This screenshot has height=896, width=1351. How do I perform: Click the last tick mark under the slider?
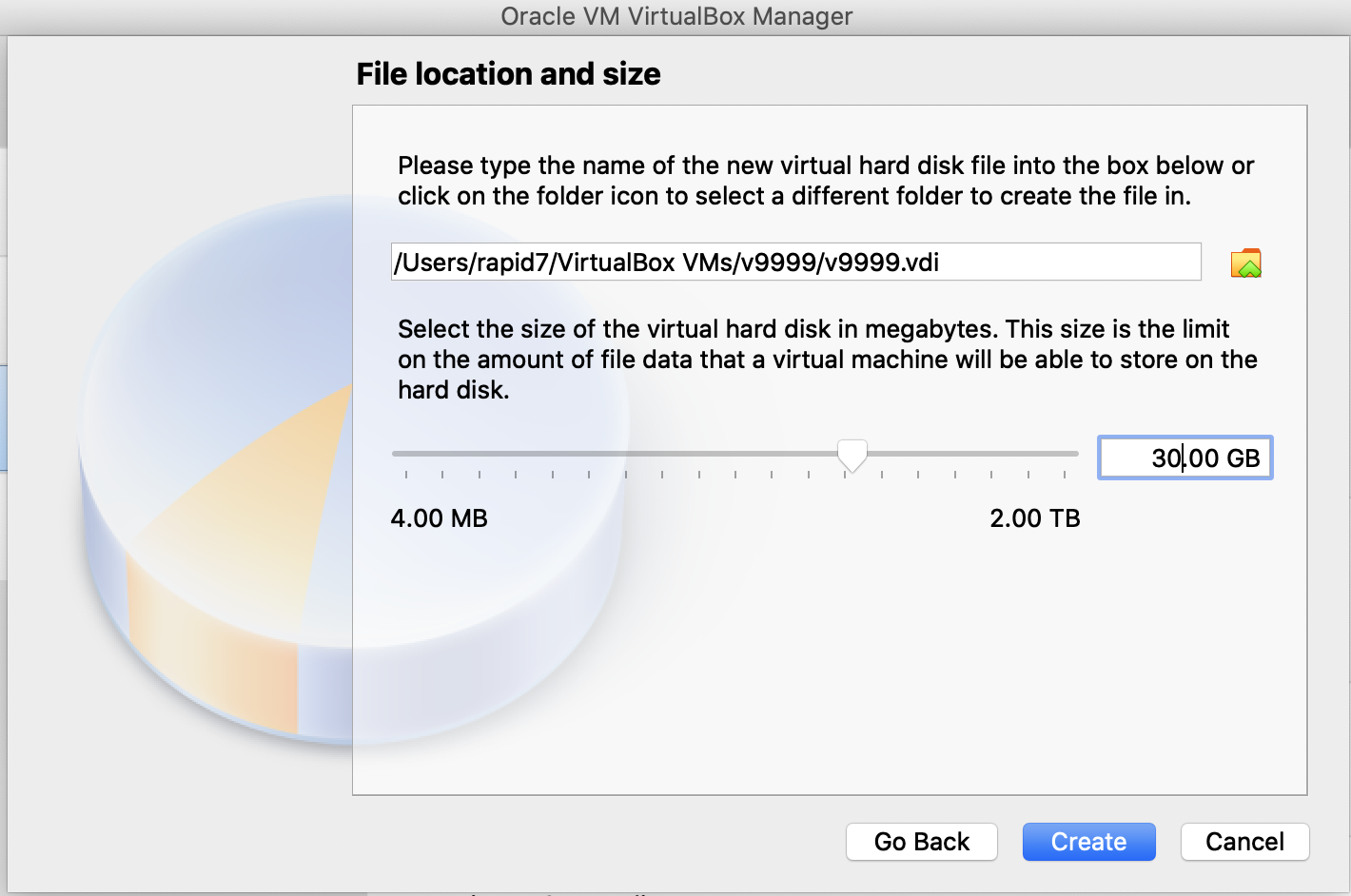tap(1065, 474)
